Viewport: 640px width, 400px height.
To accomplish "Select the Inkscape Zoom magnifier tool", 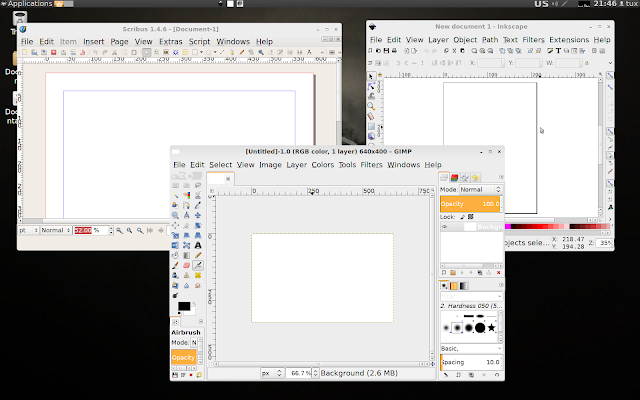I will pyautogui.click(x=371, y=106).
